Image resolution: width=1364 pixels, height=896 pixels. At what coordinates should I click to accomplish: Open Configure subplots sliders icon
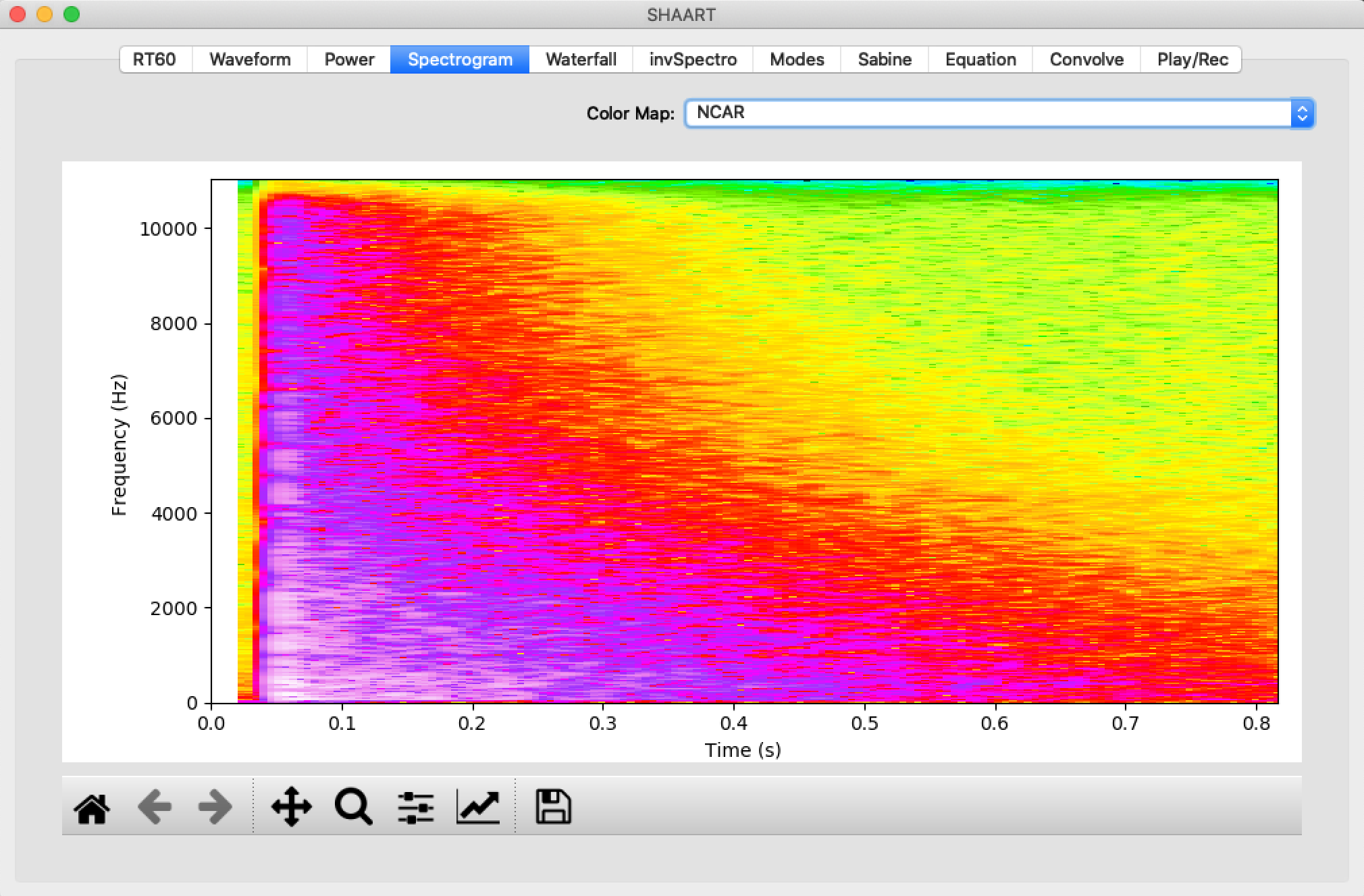click(x=416, y=807)
